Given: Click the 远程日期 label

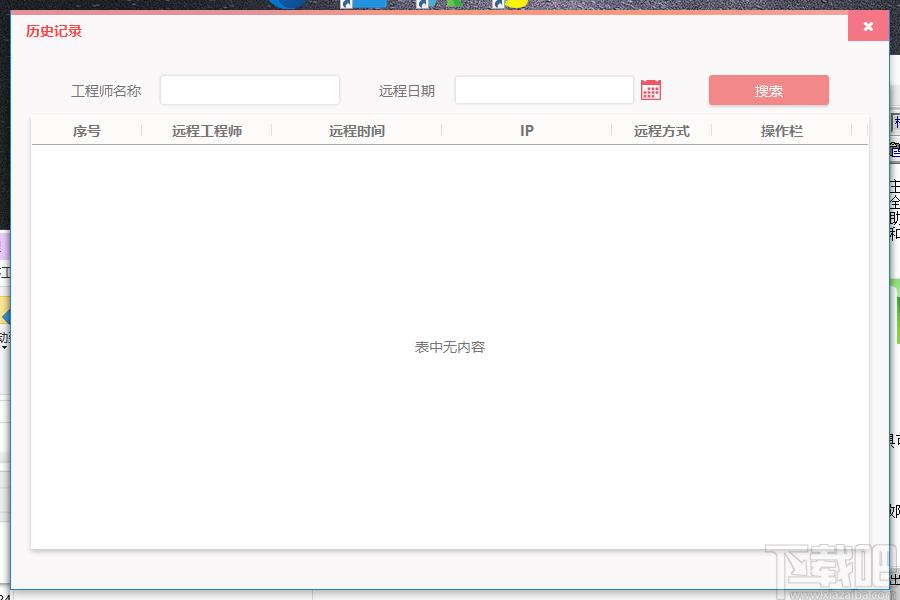Looking at the screenshot, I should 407,91.
